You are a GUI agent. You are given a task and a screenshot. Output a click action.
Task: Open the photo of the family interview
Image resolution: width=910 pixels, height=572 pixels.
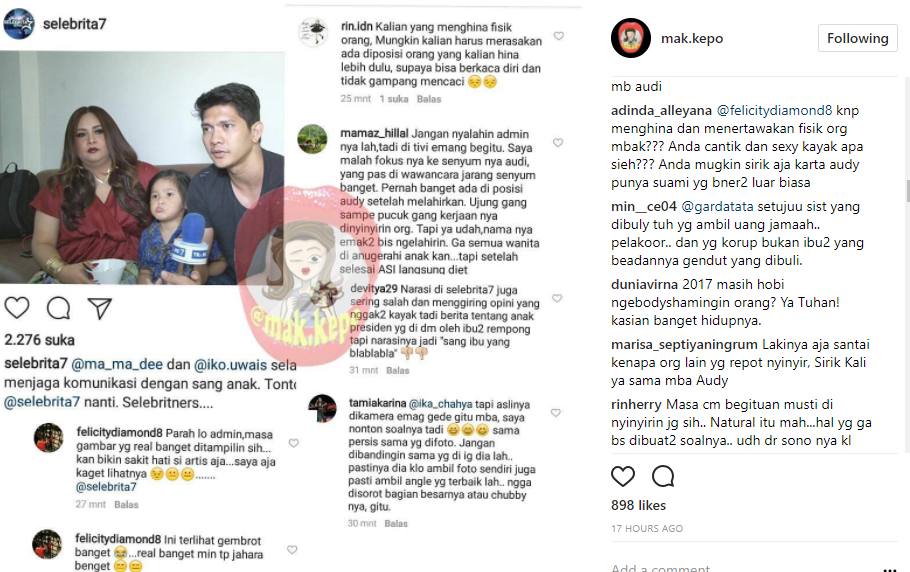[x=142, y=168]
